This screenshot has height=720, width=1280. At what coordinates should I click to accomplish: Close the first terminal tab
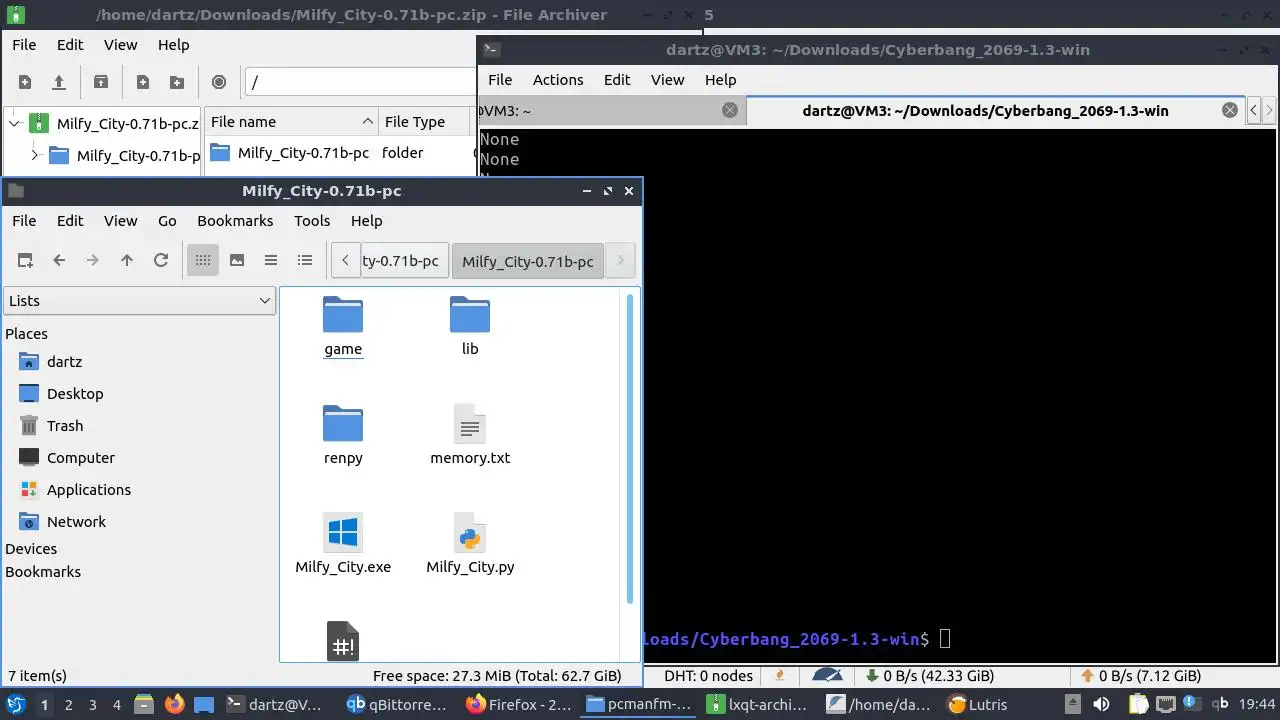point(730,111)
